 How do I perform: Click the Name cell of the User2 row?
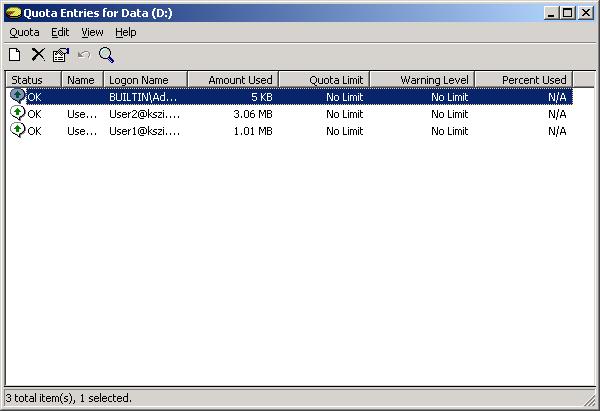(82, 114)
